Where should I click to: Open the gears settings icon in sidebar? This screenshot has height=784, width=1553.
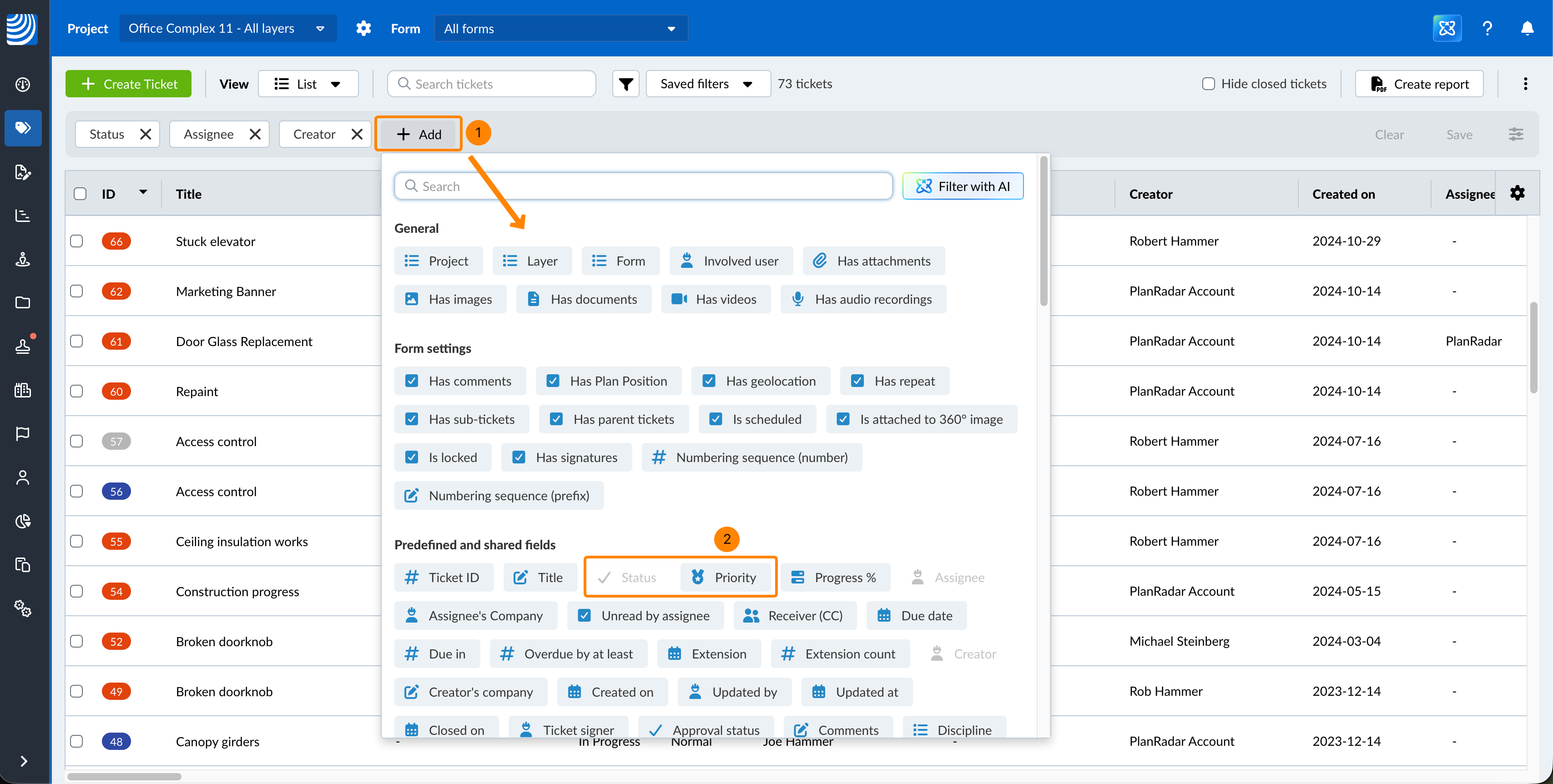click(23, 608)
